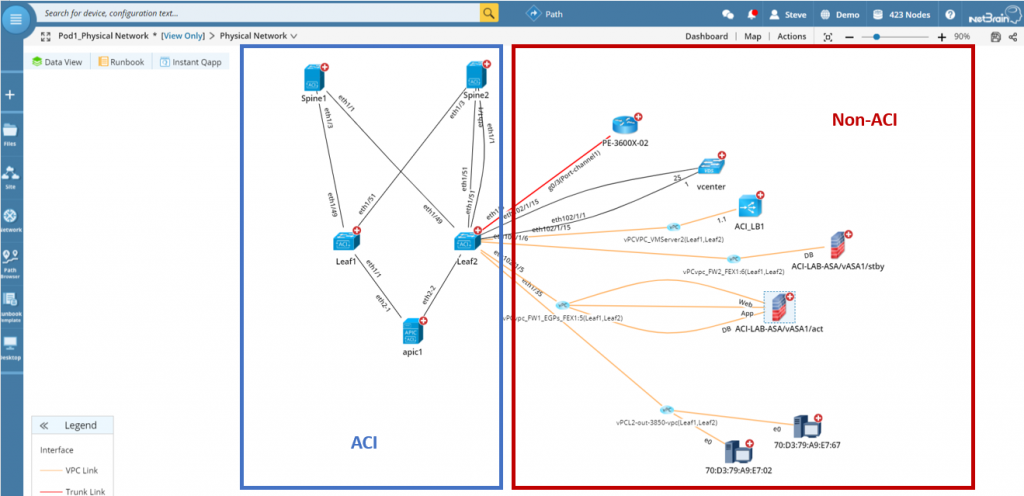Click the vPCvpc_FW2_FEX1:6 vPC cloud node
Screen dimensions: 1024x496
point(734,258)
